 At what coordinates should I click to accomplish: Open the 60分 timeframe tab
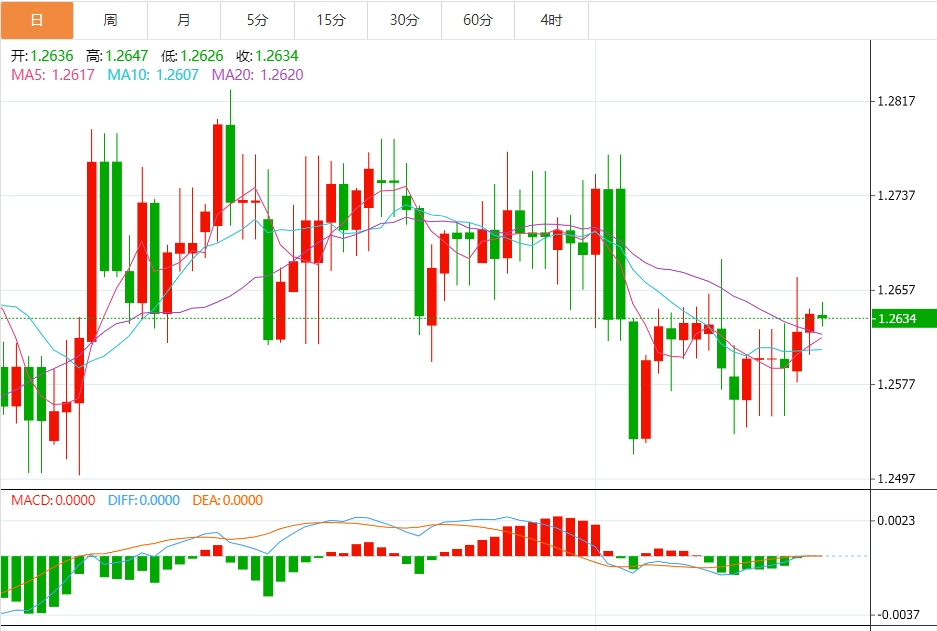[478, 20]
